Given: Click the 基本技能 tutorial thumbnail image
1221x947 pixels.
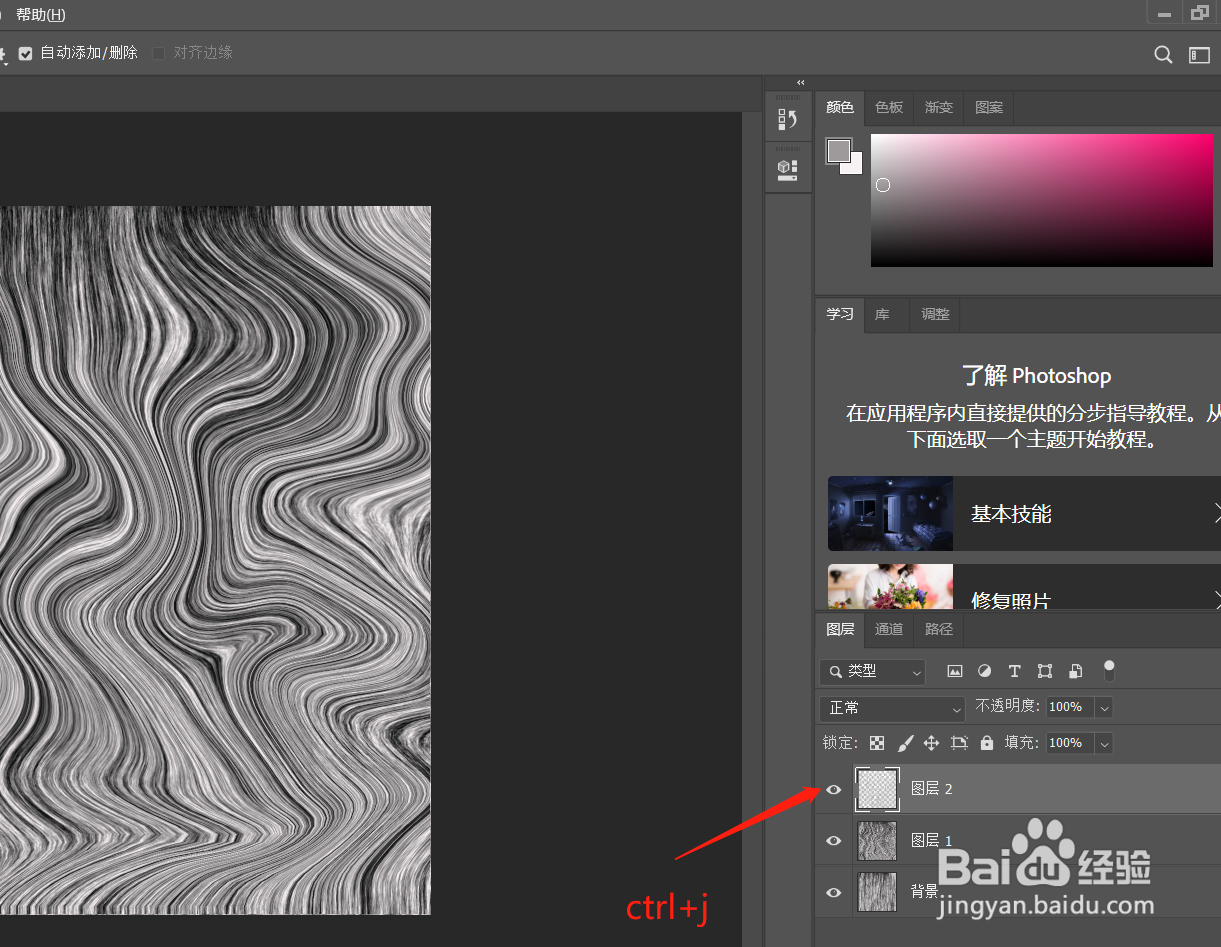Looking at the screenshot, I should (890, 514).
